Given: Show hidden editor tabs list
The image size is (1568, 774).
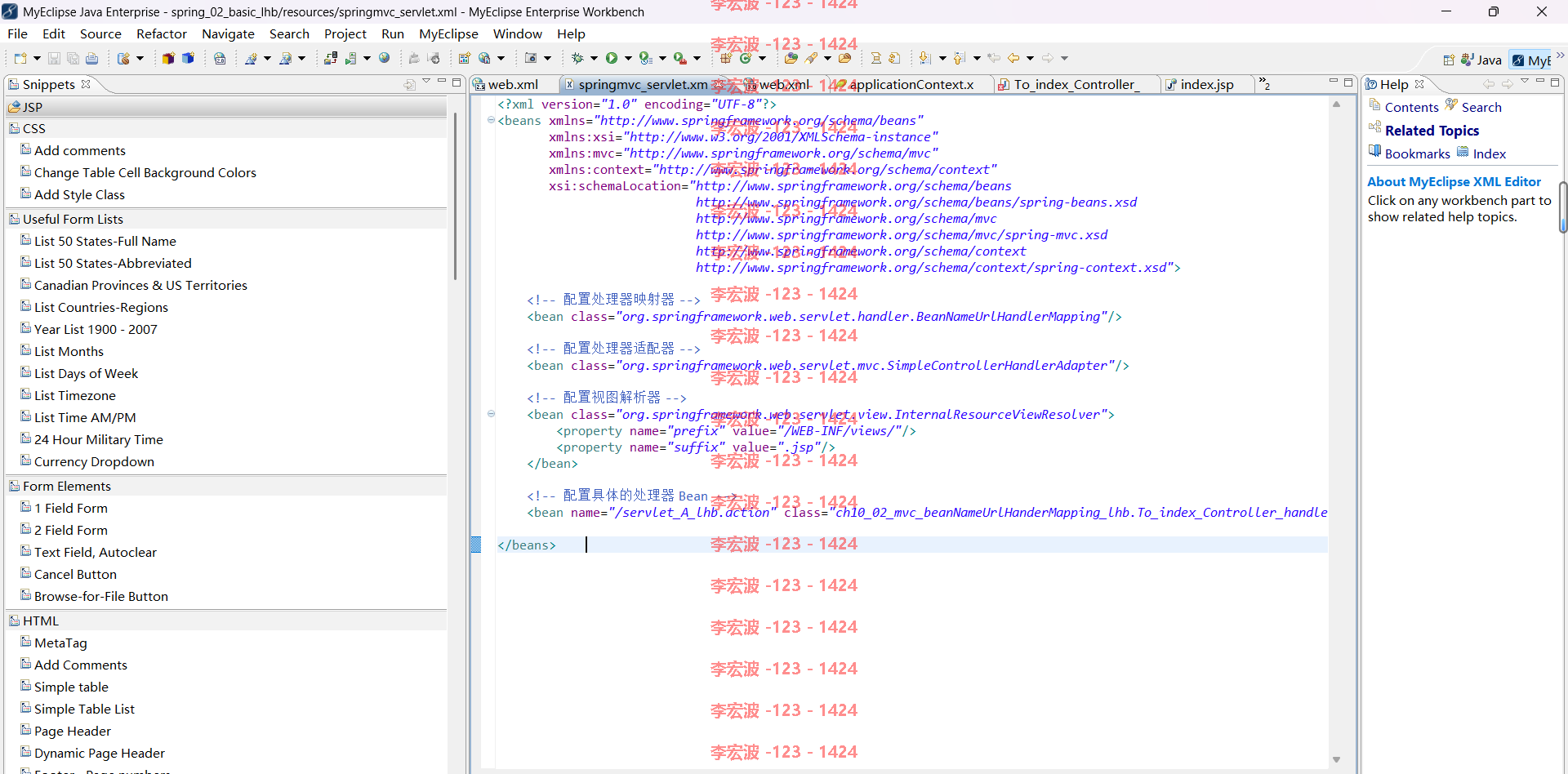Looking at the screenshot, I should click(x=1264, y=83).
